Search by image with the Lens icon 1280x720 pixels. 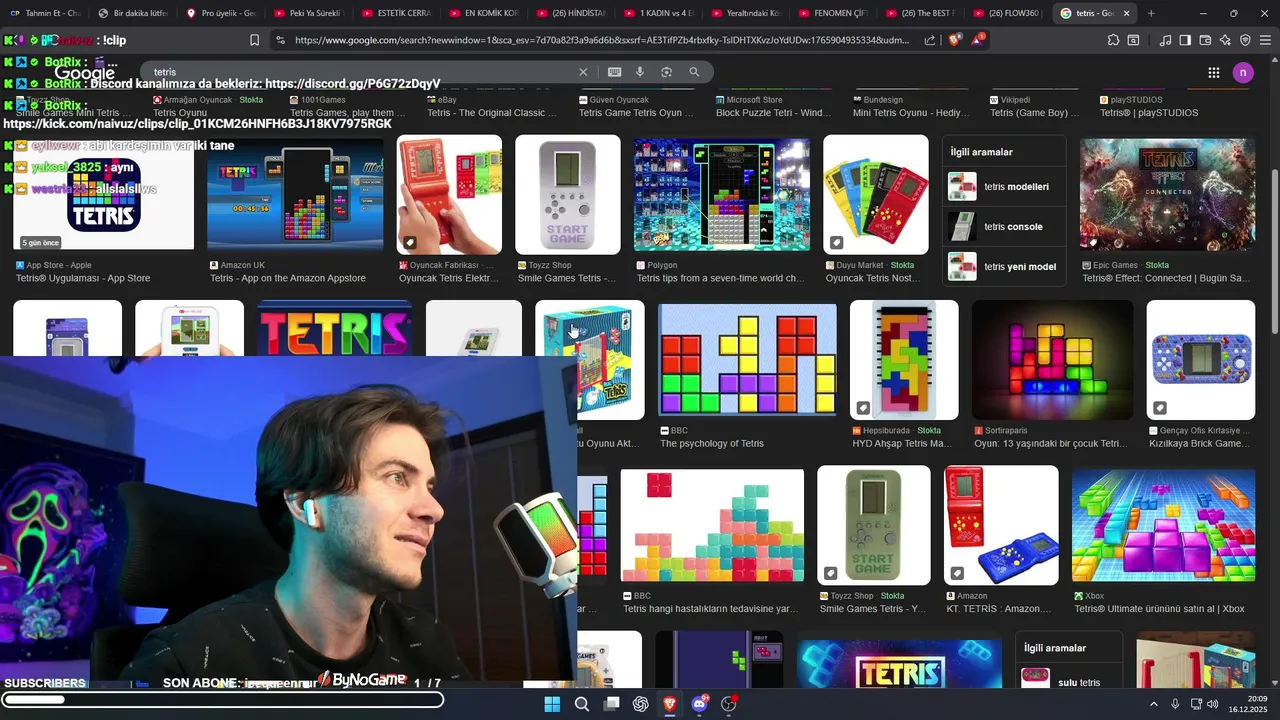click(666, 72)
